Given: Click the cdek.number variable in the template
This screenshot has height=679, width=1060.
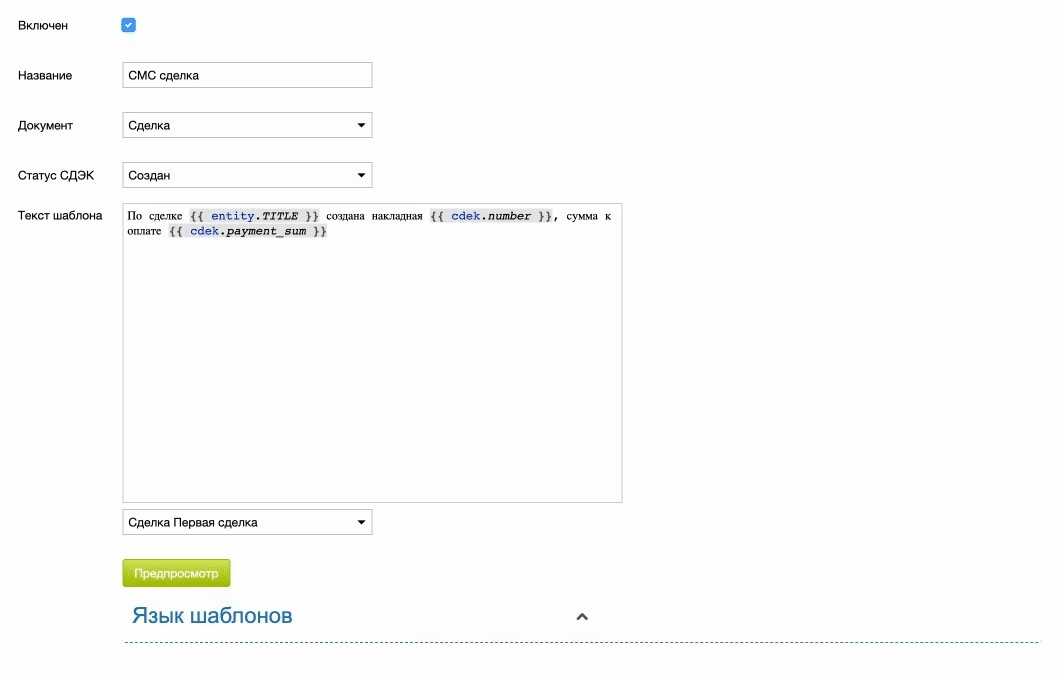Looking at the screenshot, I should [491, 216].
